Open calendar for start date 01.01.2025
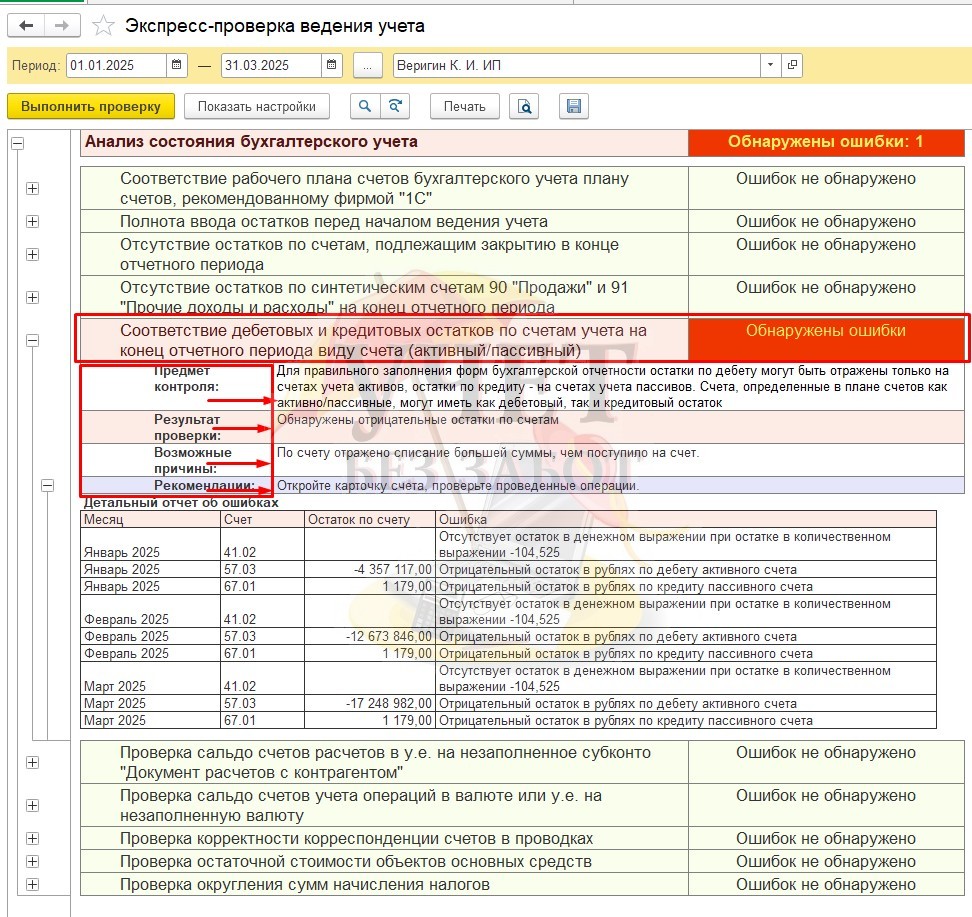 coord(177,66)
